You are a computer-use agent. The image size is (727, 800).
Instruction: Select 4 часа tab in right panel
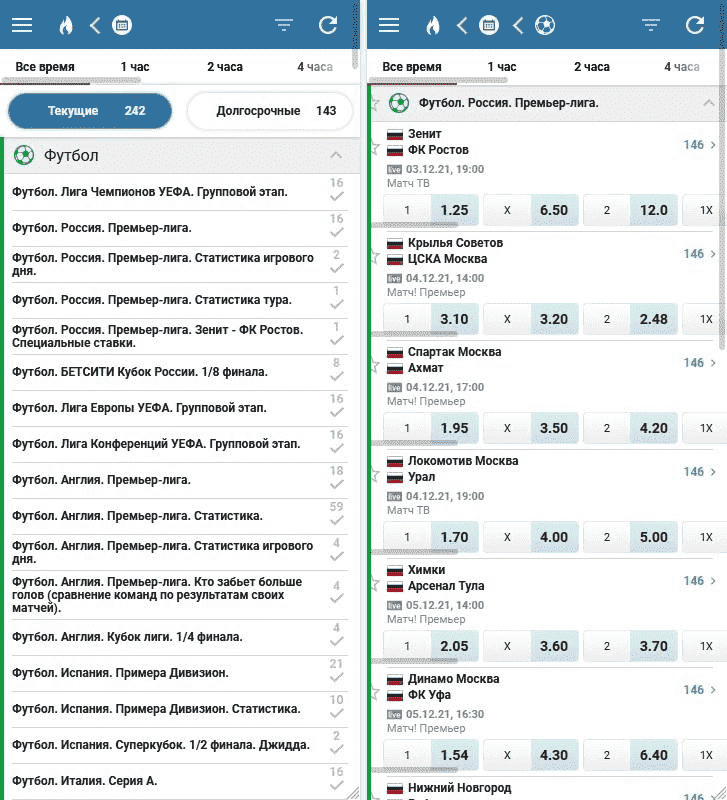682,67
